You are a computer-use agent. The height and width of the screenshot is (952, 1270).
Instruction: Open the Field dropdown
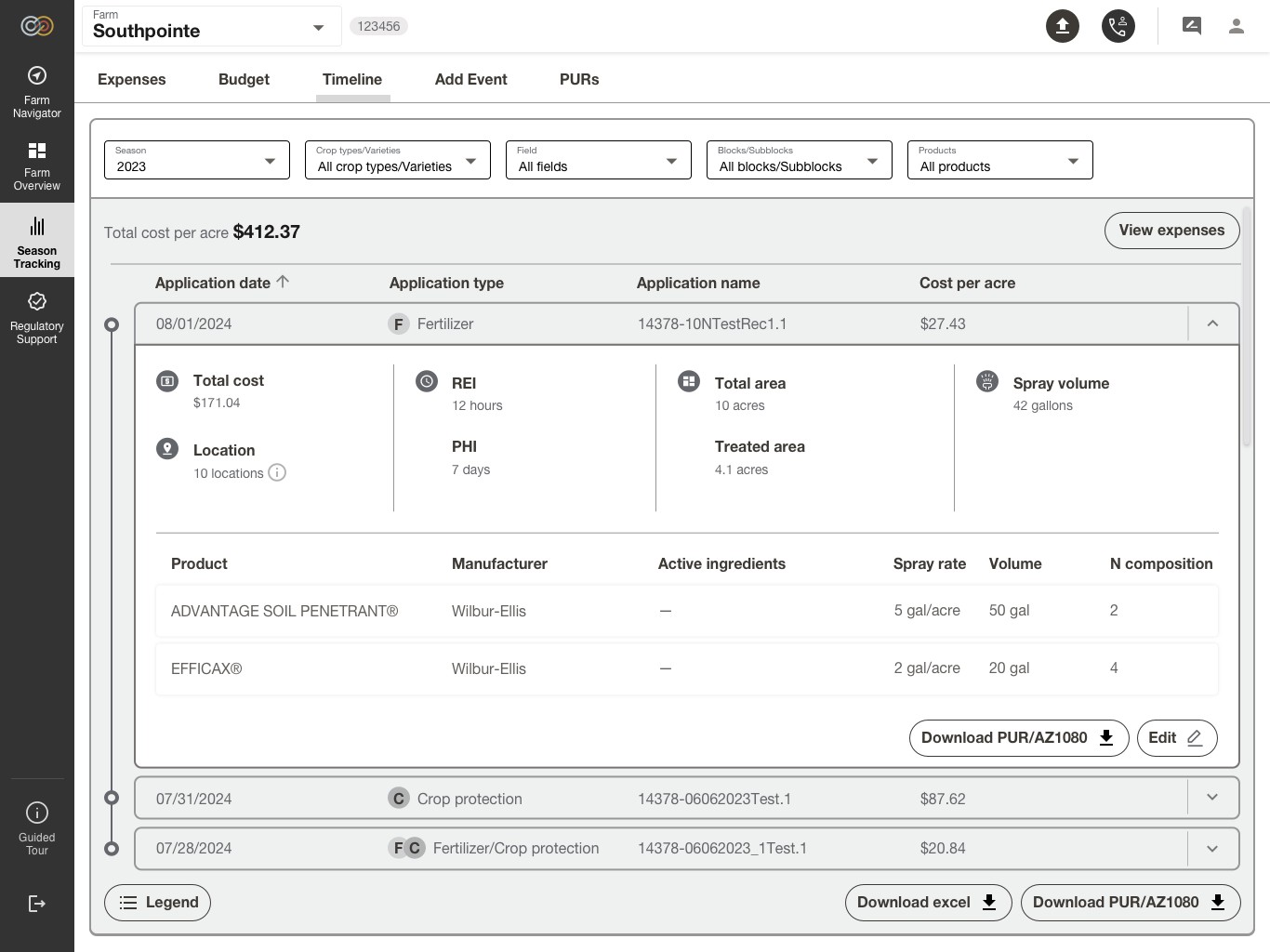599,160
